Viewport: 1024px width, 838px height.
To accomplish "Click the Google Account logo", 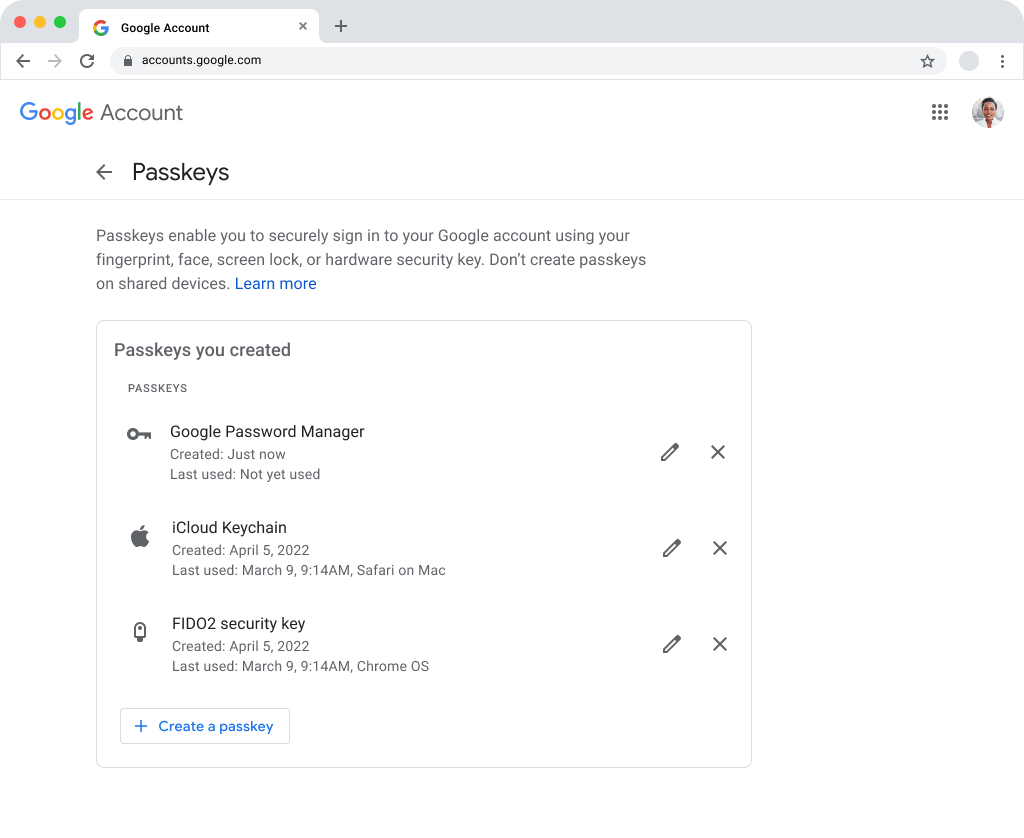I will 101,112.
